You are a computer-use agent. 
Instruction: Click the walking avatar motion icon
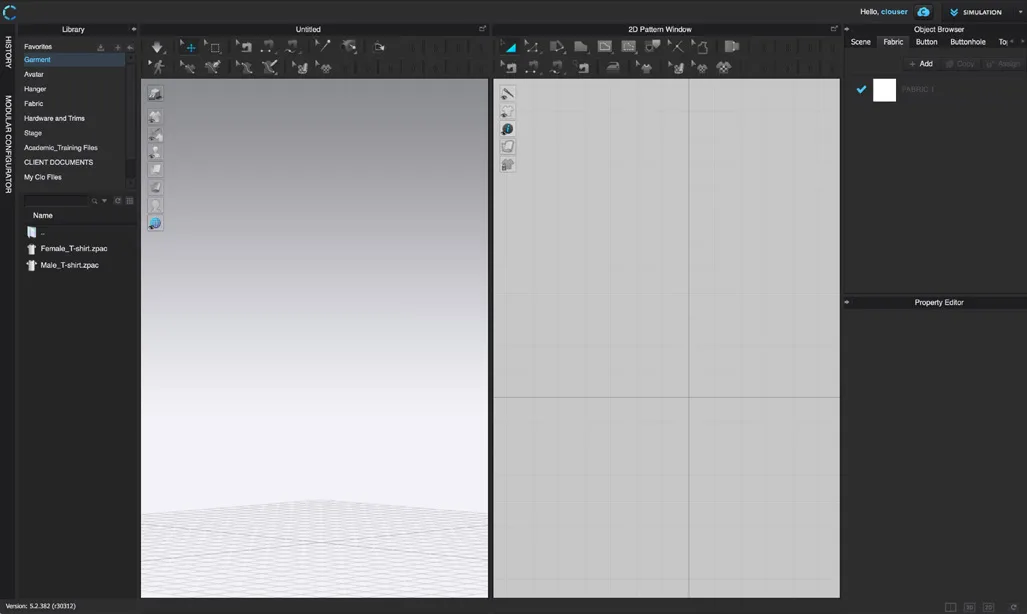click(x=157, y=67)
